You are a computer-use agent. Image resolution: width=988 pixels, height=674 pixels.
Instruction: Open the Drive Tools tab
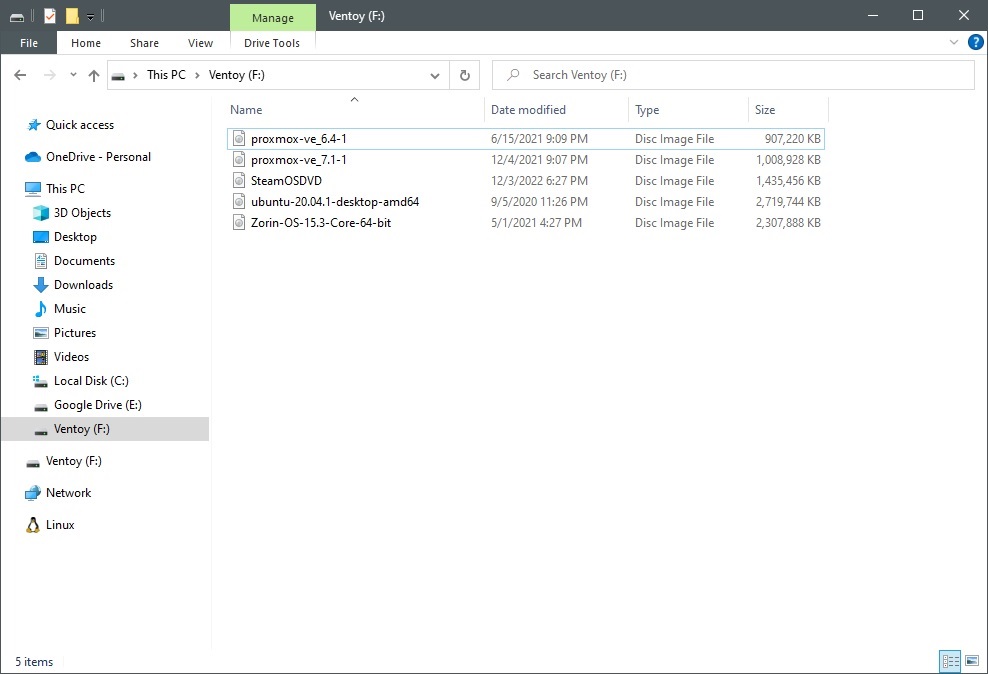pyautogui.click(x=272, y=43)
